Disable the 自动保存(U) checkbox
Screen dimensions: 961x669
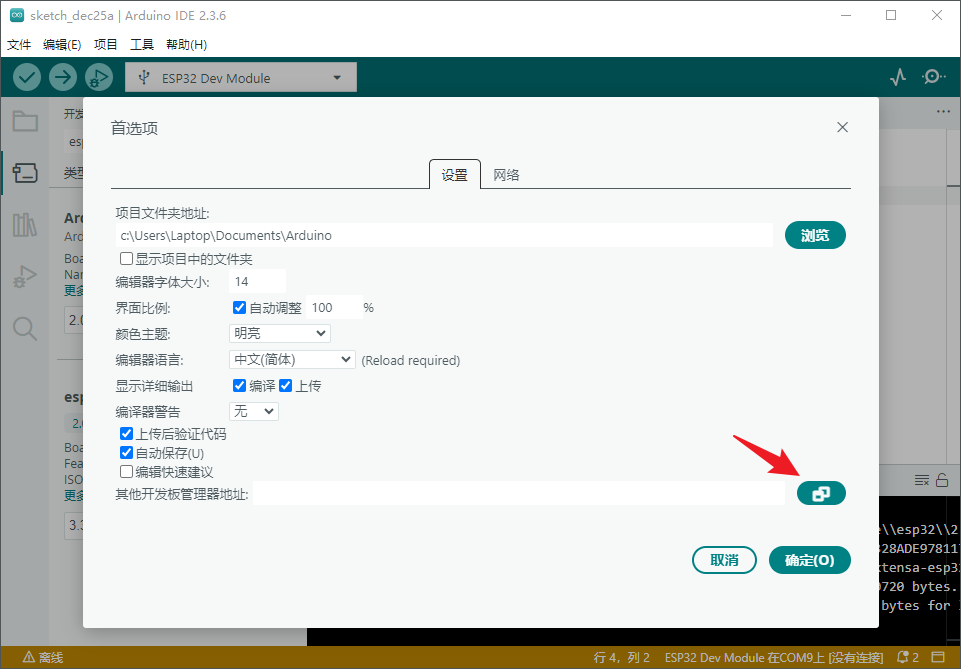point(126,452)
